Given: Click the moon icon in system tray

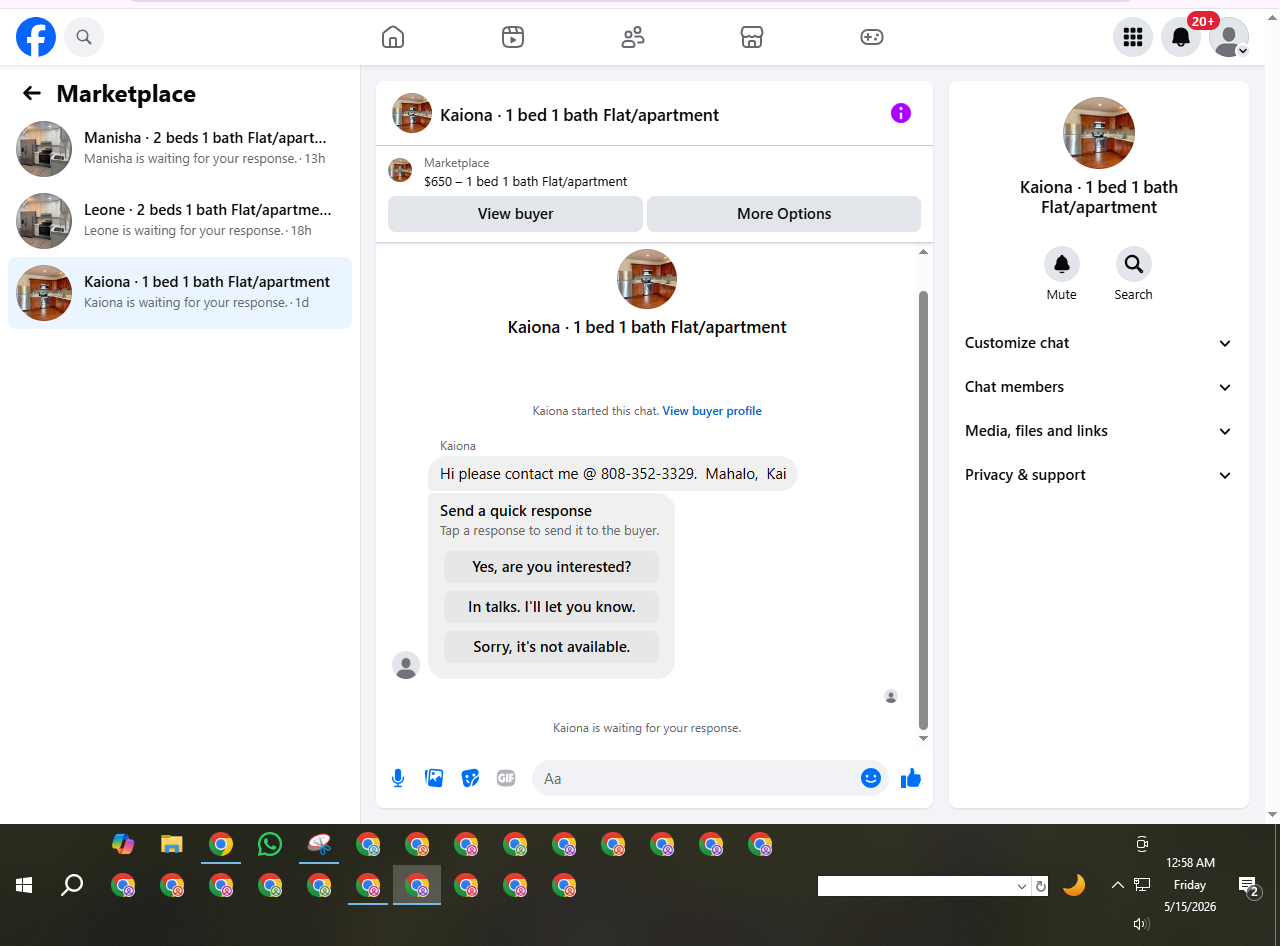Looking at the screenshot, I should tap(1074, 885).
